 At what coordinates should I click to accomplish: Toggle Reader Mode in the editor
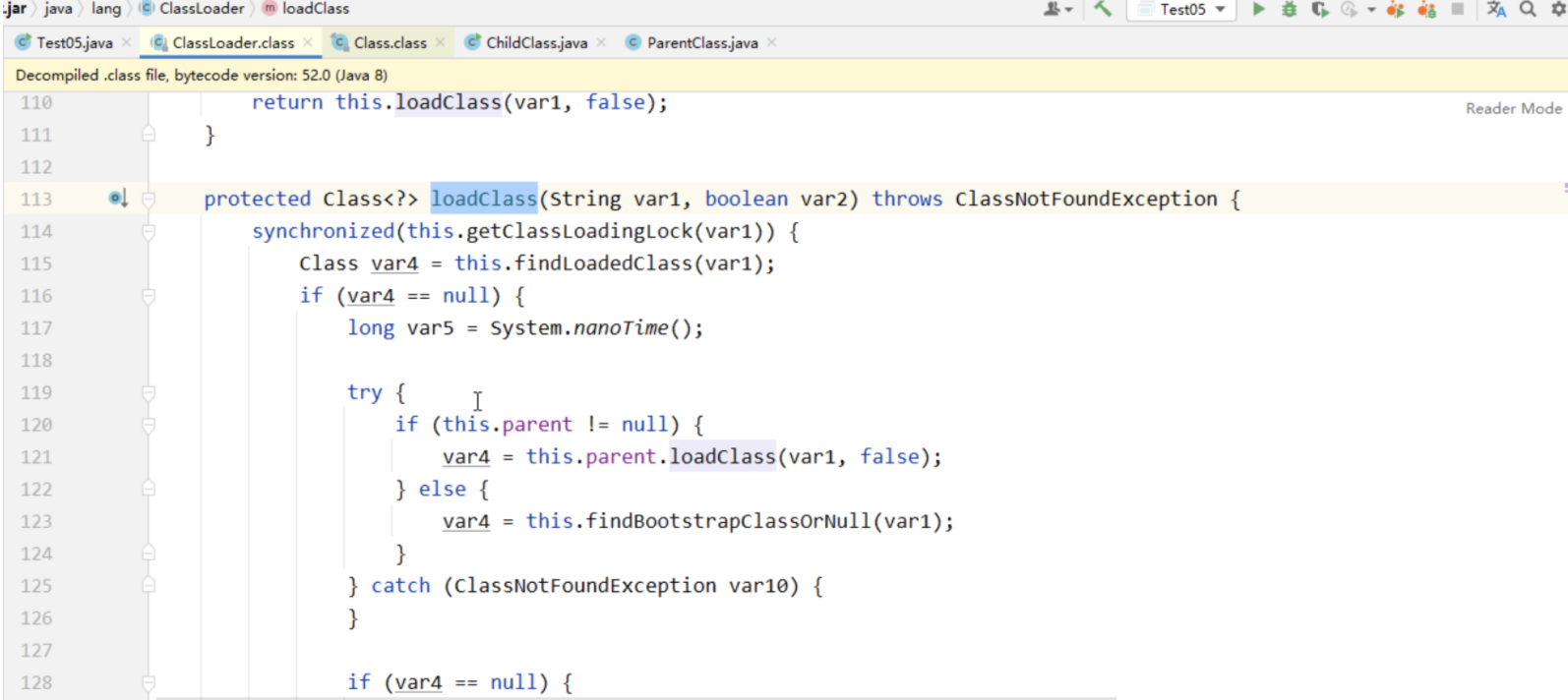(x=1513, y=108)
